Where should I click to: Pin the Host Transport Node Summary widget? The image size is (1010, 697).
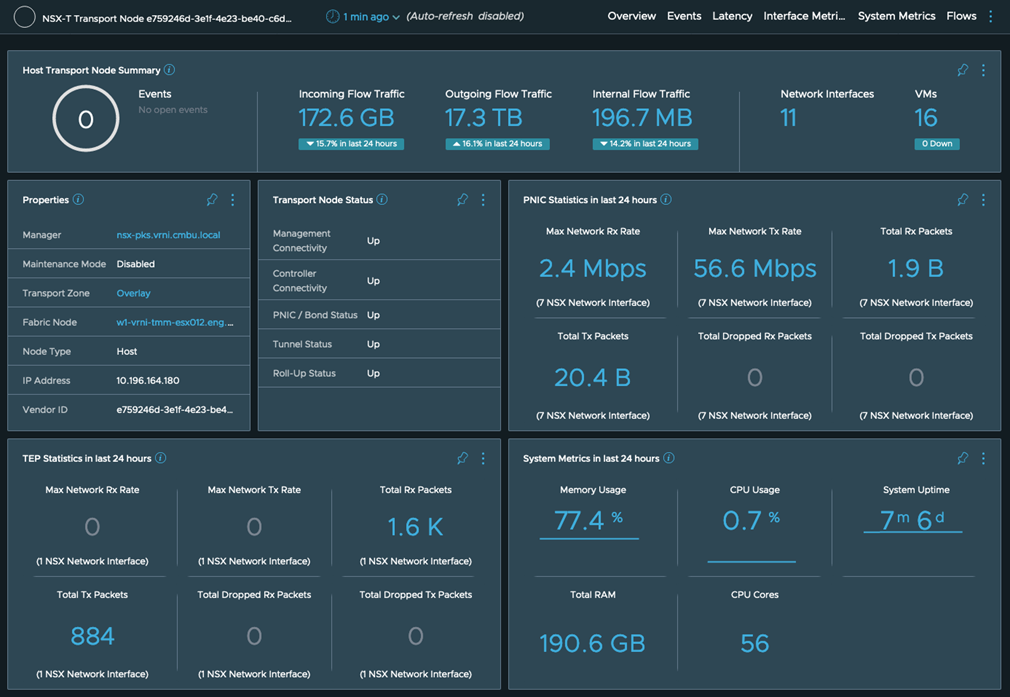(962, 71)
